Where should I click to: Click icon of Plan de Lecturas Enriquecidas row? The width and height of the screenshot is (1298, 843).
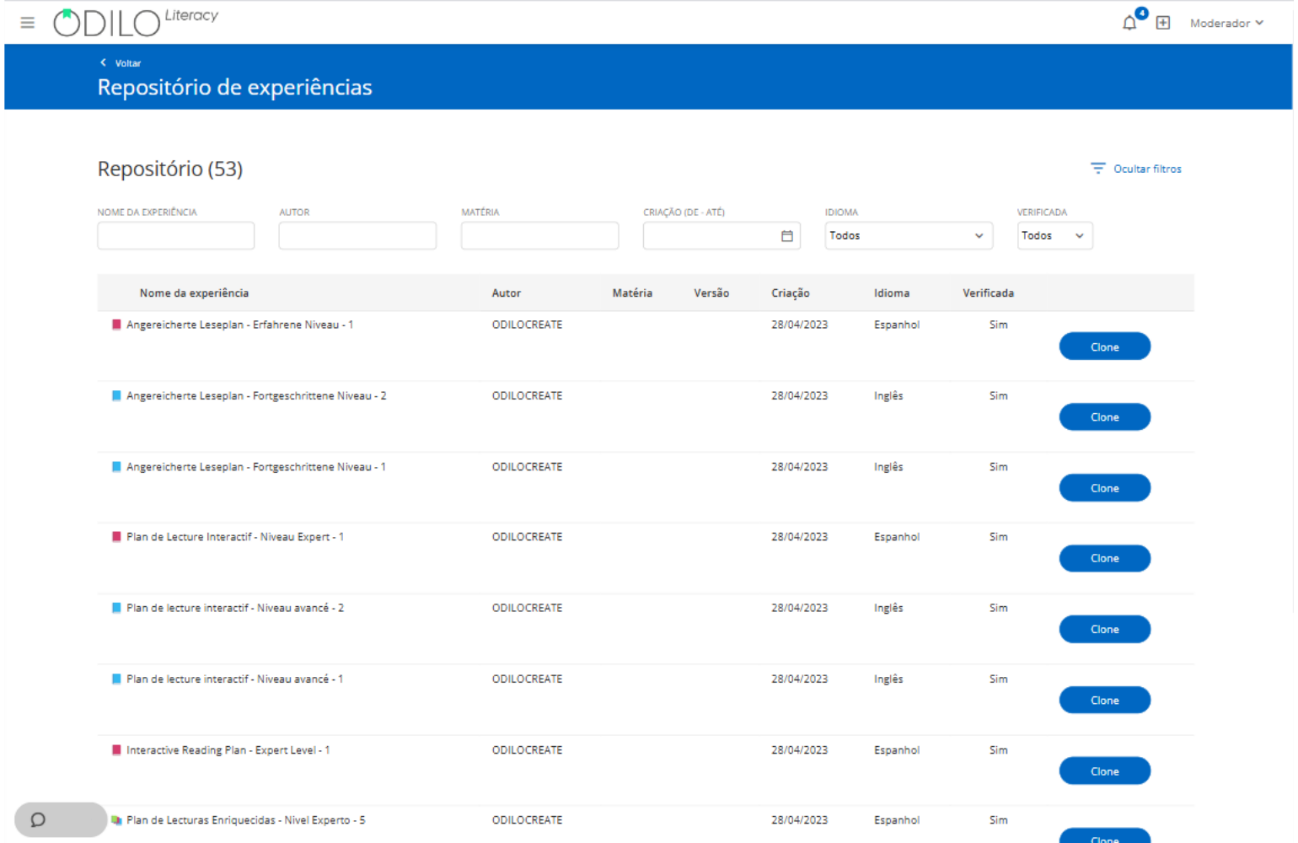tap(116, 820)
